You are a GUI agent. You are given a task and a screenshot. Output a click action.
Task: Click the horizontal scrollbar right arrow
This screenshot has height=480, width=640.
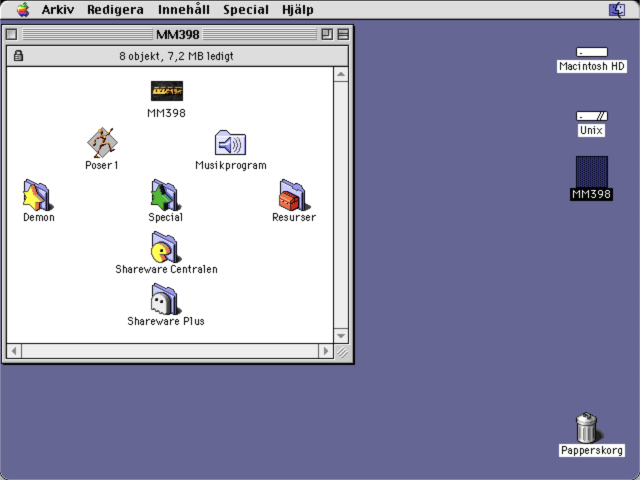coord(326,351)
